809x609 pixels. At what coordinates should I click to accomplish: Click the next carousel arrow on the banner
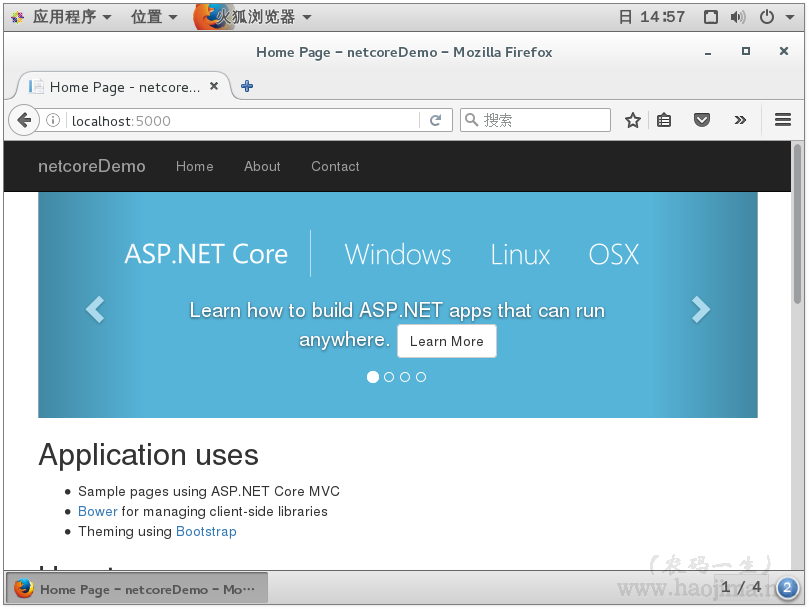(x=700, y=310)
